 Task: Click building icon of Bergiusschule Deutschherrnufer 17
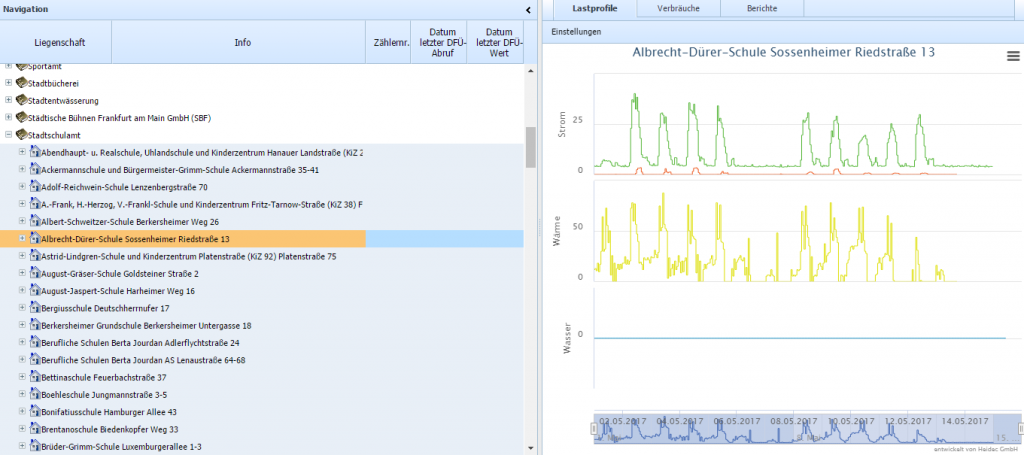(x=35, y=308)
